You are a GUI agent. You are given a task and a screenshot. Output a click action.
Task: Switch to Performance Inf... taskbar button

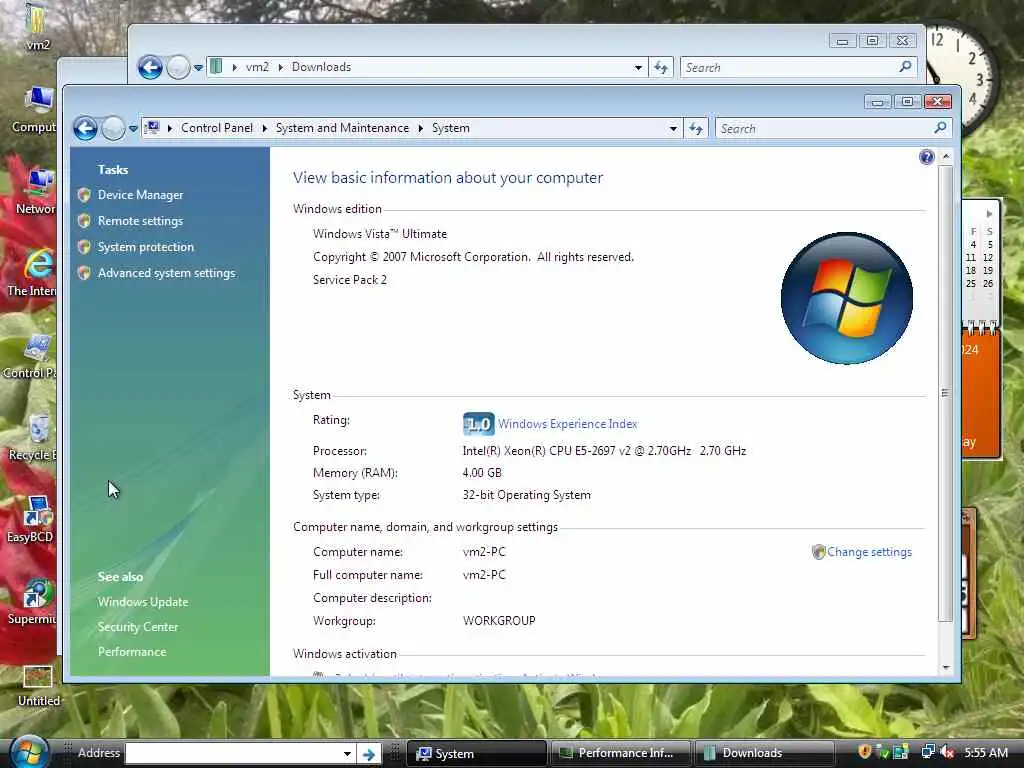[620, 753]
